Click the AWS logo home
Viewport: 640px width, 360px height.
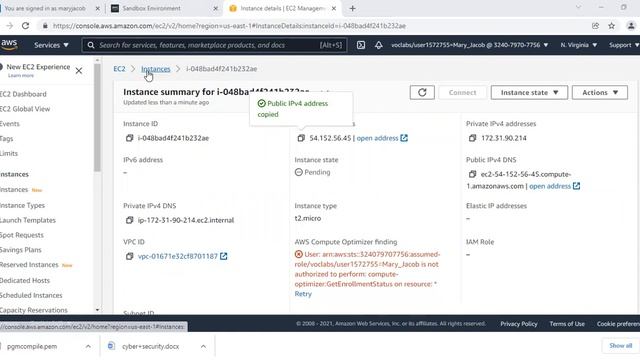[9, 44]
